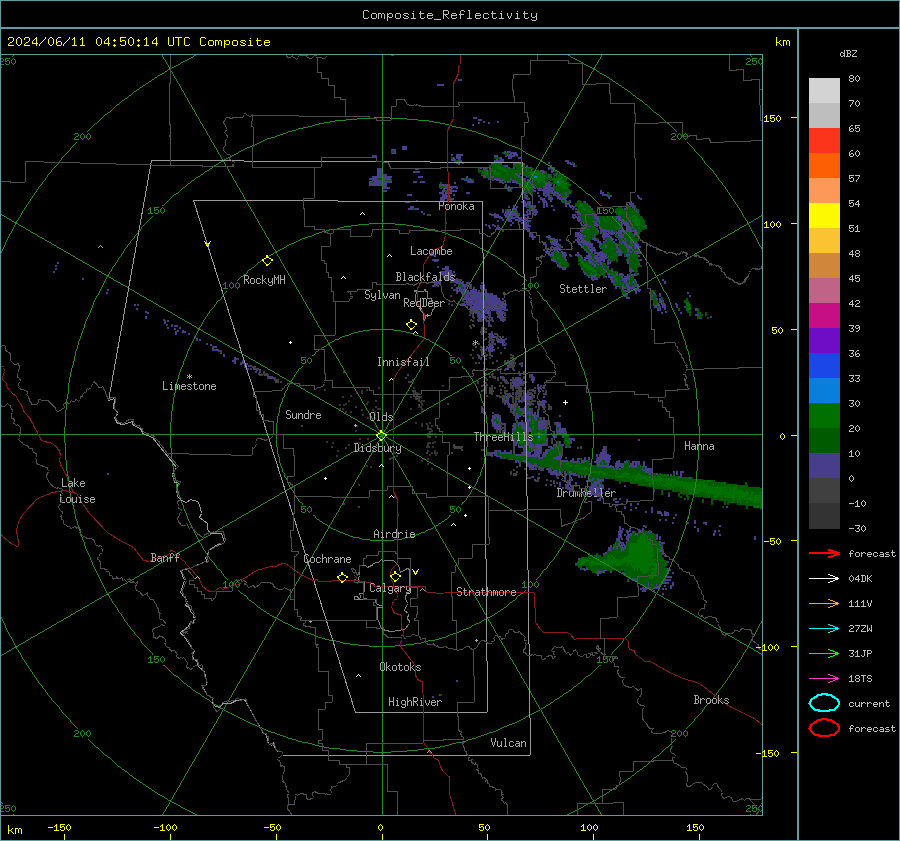Click the Drumheller label on map
This screenshot has width=900, height=841.
click(586, 493)
